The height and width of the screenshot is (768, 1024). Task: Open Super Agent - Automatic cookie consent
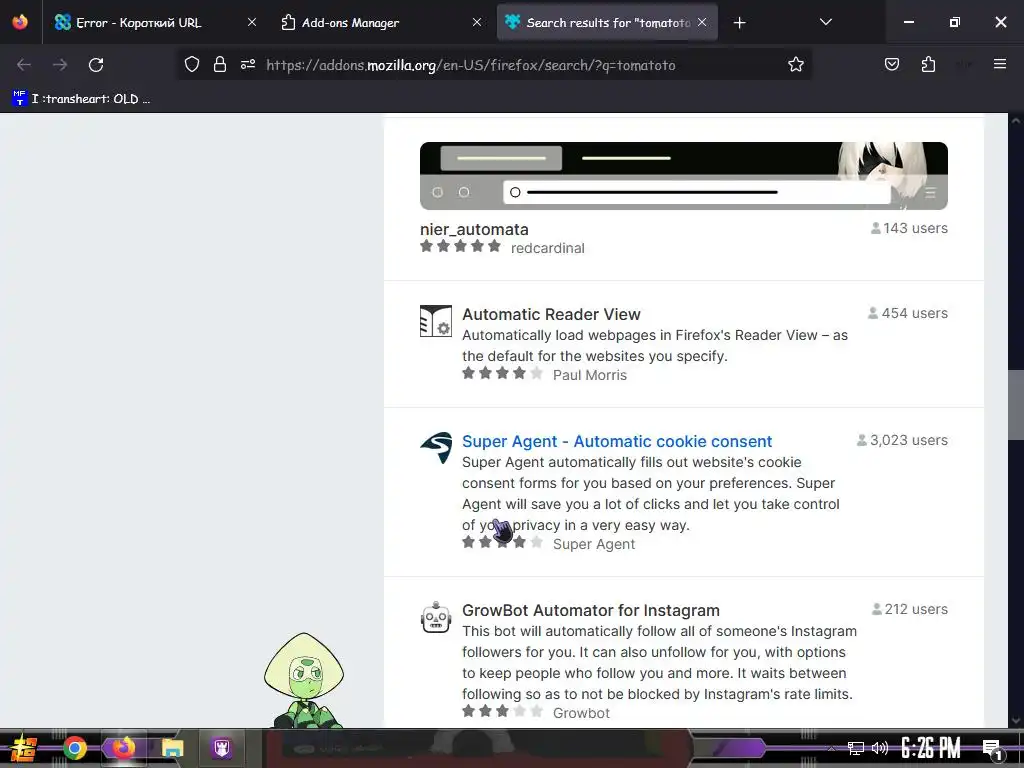pos(617,441)
